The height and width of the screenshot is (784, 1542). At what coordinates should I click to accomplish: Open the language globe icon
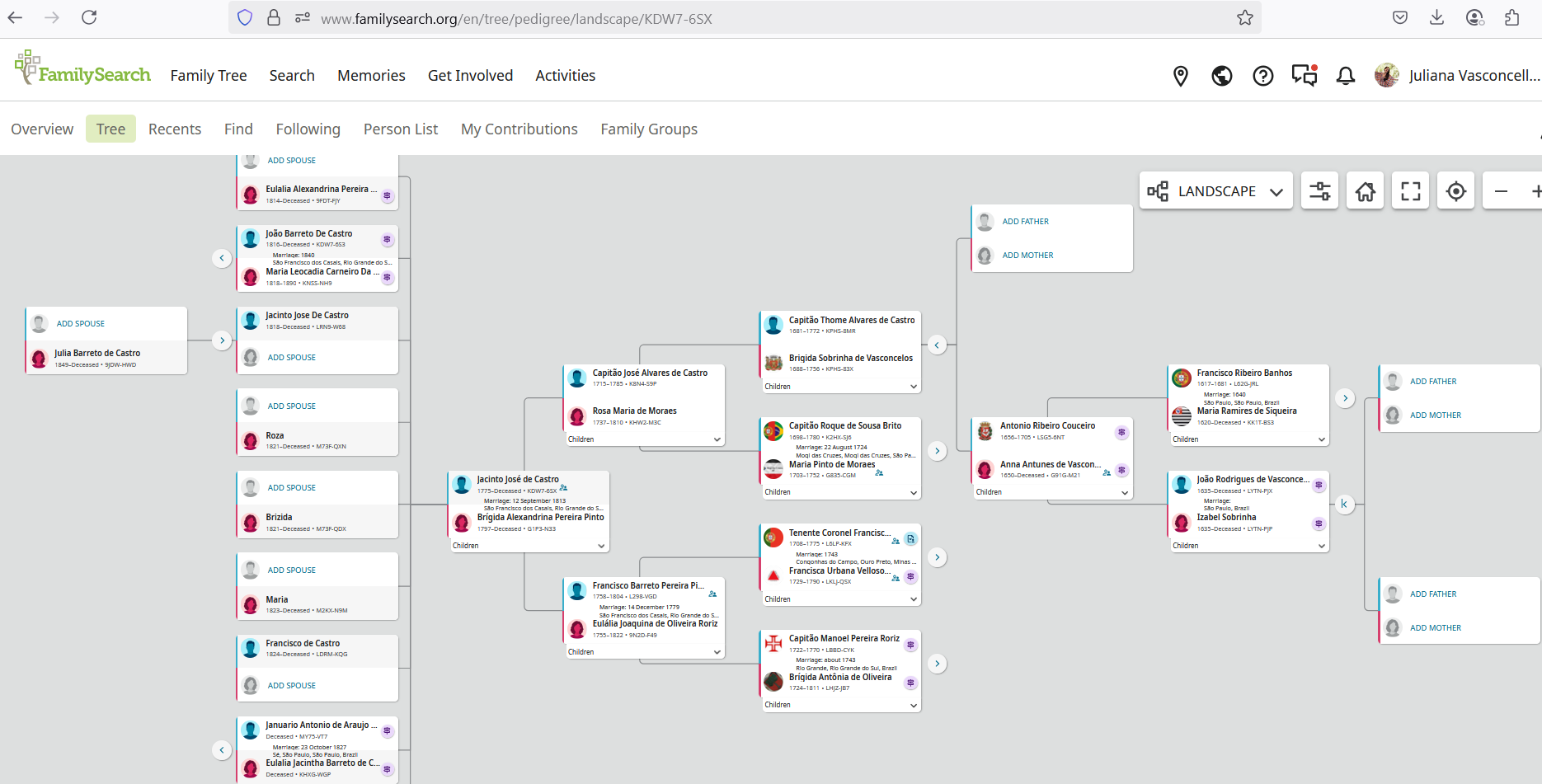(x=1221, y=76)
